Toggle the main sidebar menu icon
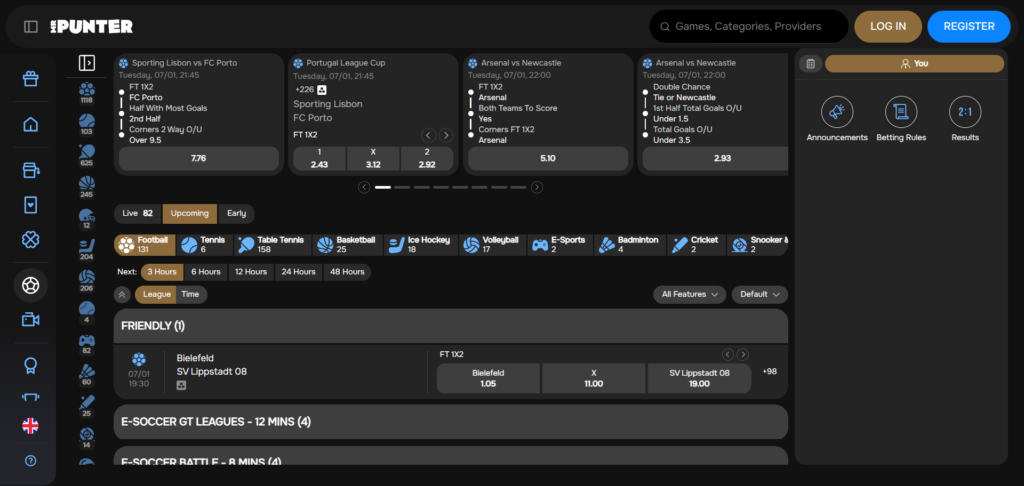The image size is (1024, 486). click(31, 26)
